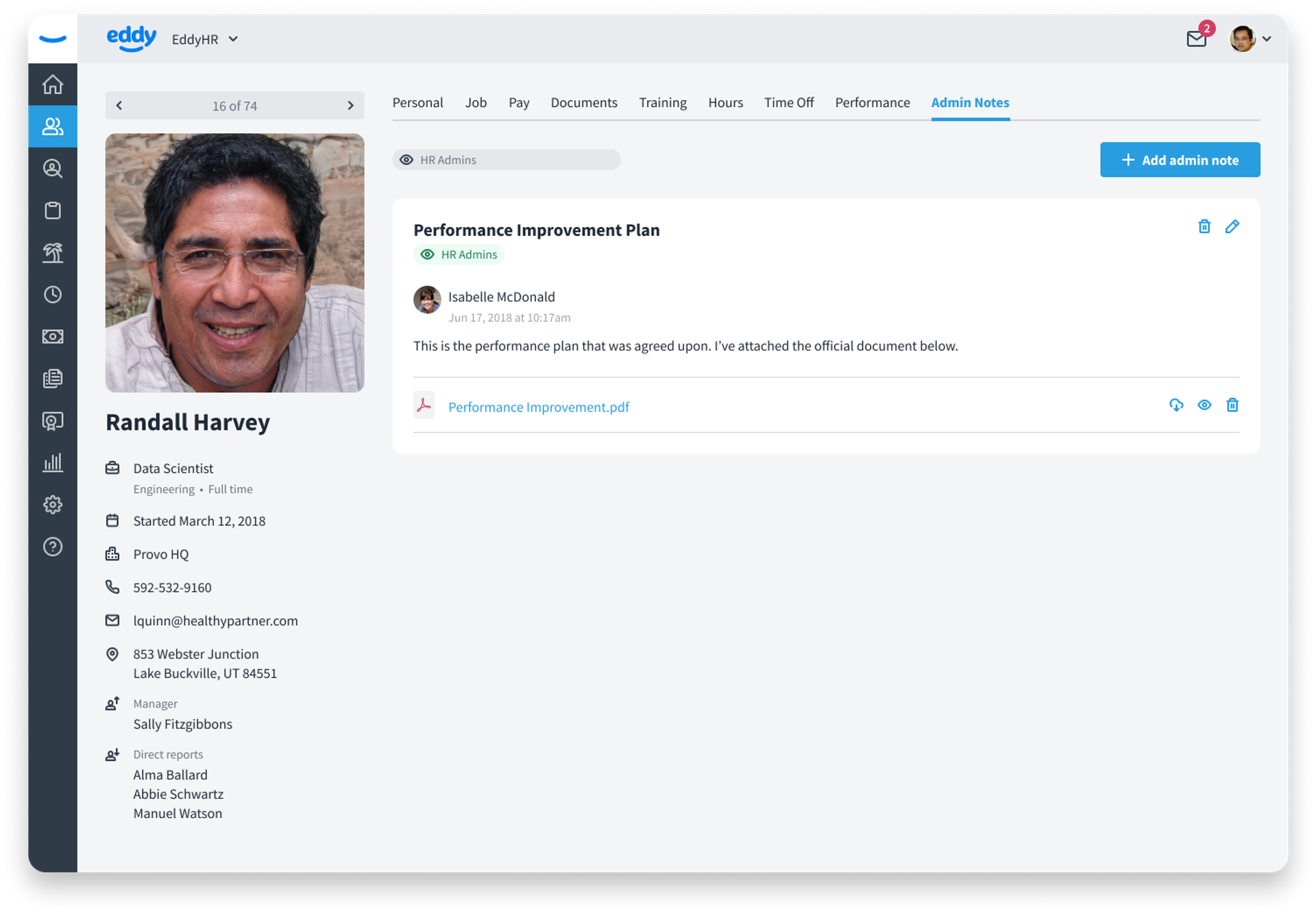
Task: Click the green HR Admins visibility tag
Action: (459, 254)
